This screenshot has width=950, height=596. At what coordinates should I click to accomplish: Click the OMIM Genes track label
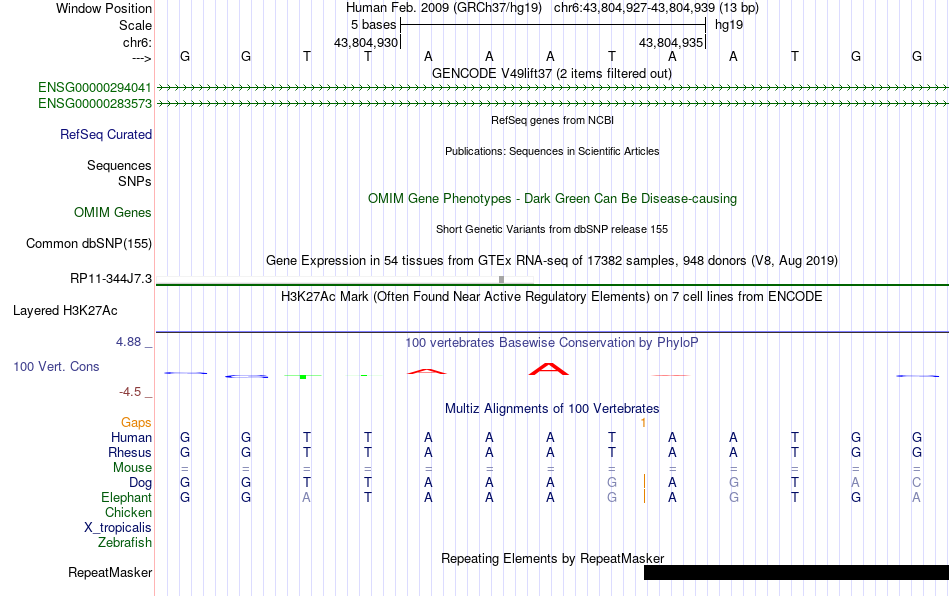coord(113,213)
